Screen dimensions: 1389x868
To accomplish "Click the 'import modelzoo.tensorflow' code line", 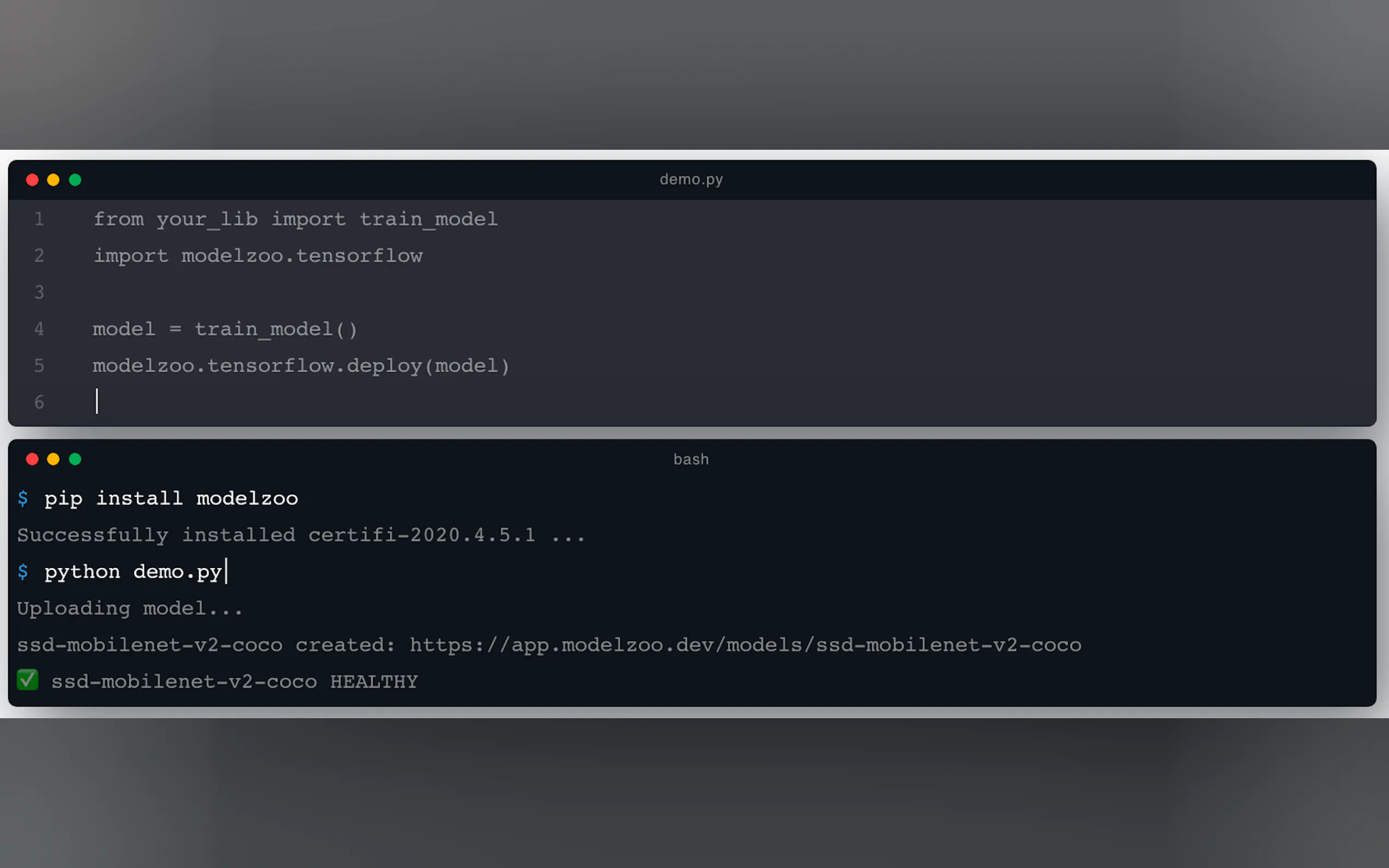I will point(258,256).
